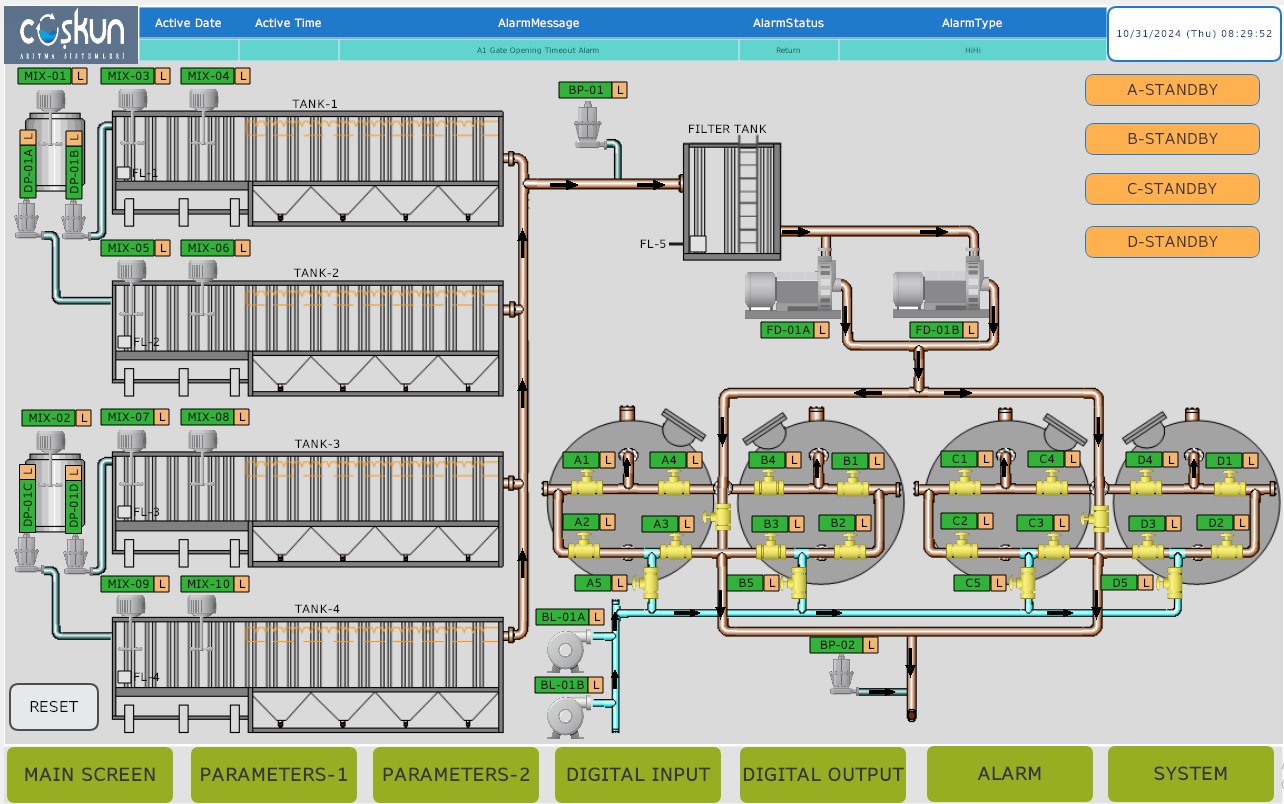Click the yellow A5 valve icon
Screen dimensions: 1284x804
click(651, 583)
